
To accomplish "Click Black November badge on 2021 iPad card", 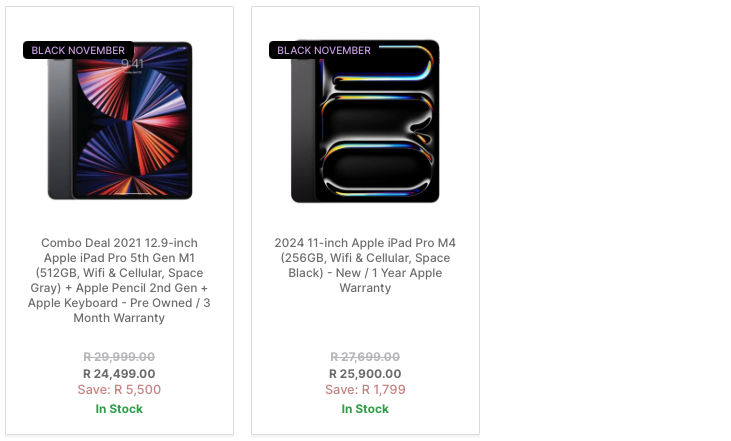I will [78, 50].
